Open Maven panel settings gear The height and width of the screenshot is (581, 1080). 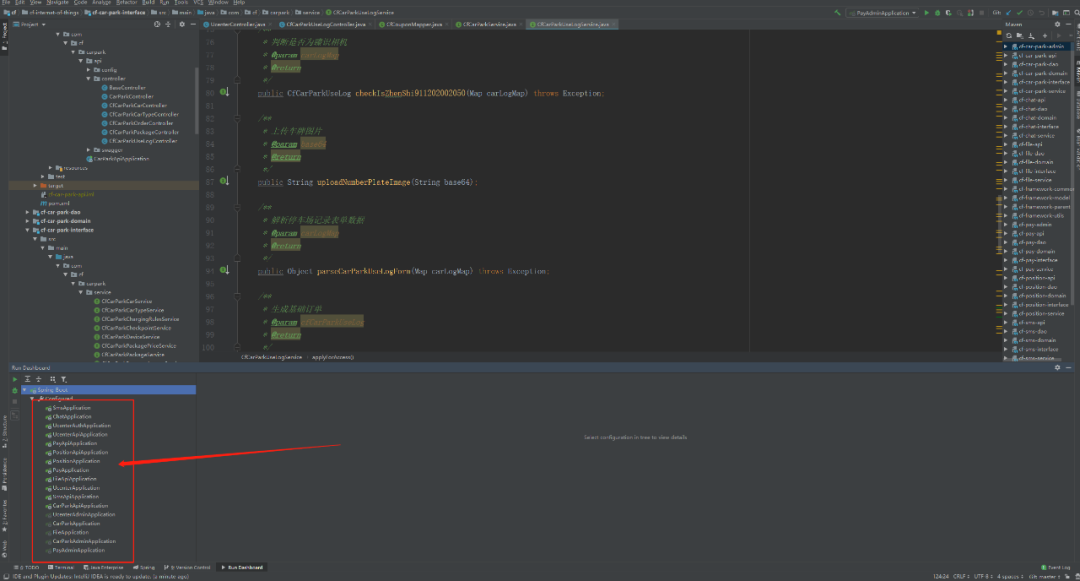tap(1057, 24)
